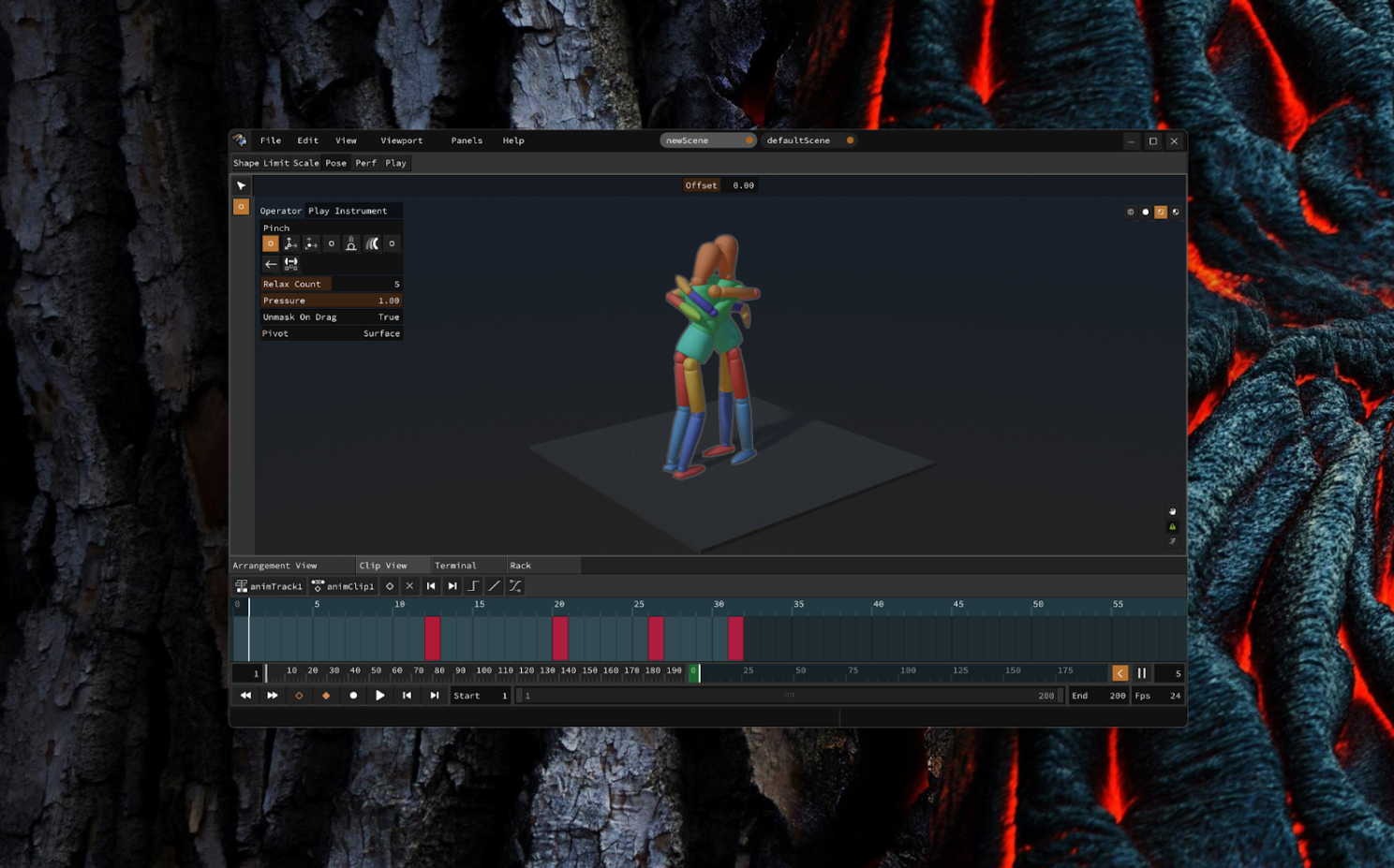
Task: Click the Pressure slider
Action: point(331,301)
